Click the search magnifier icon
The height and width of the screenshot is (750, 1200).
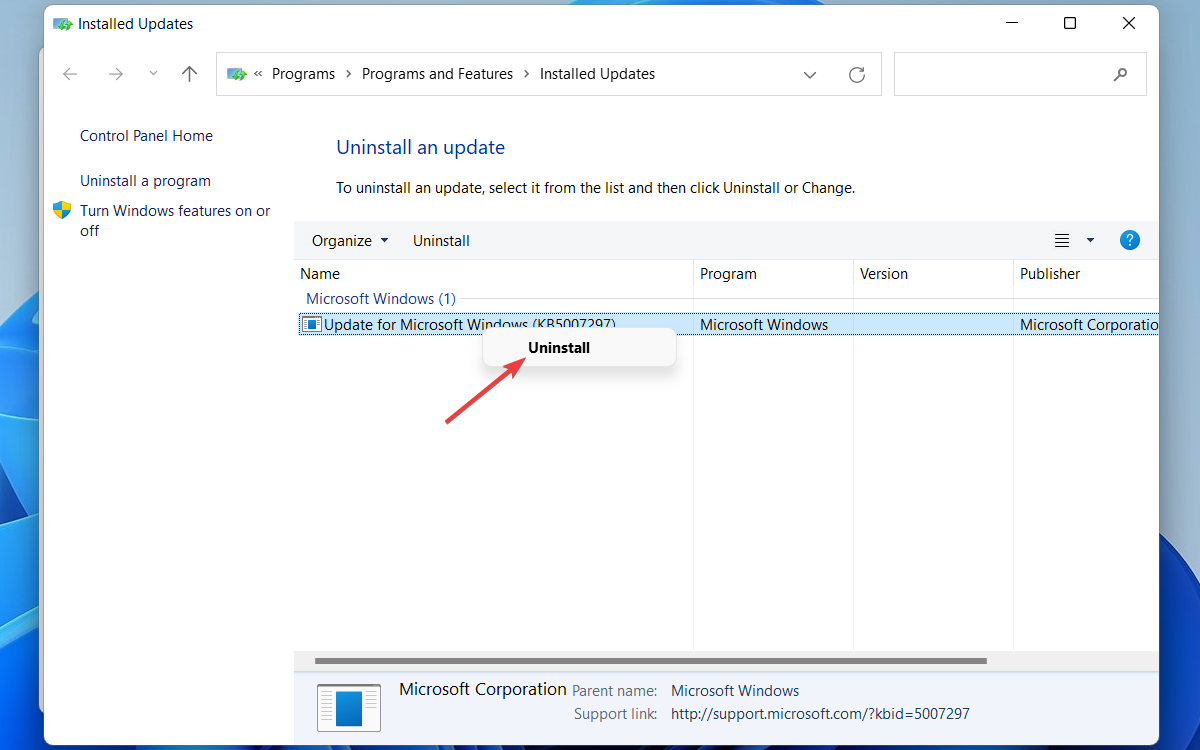point(1120,74)
